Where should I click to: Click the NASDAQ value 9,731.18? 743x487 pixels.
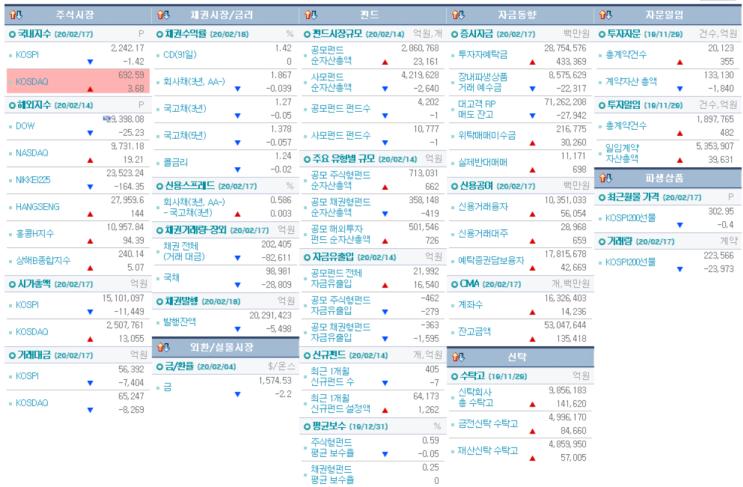pos(127,146)
